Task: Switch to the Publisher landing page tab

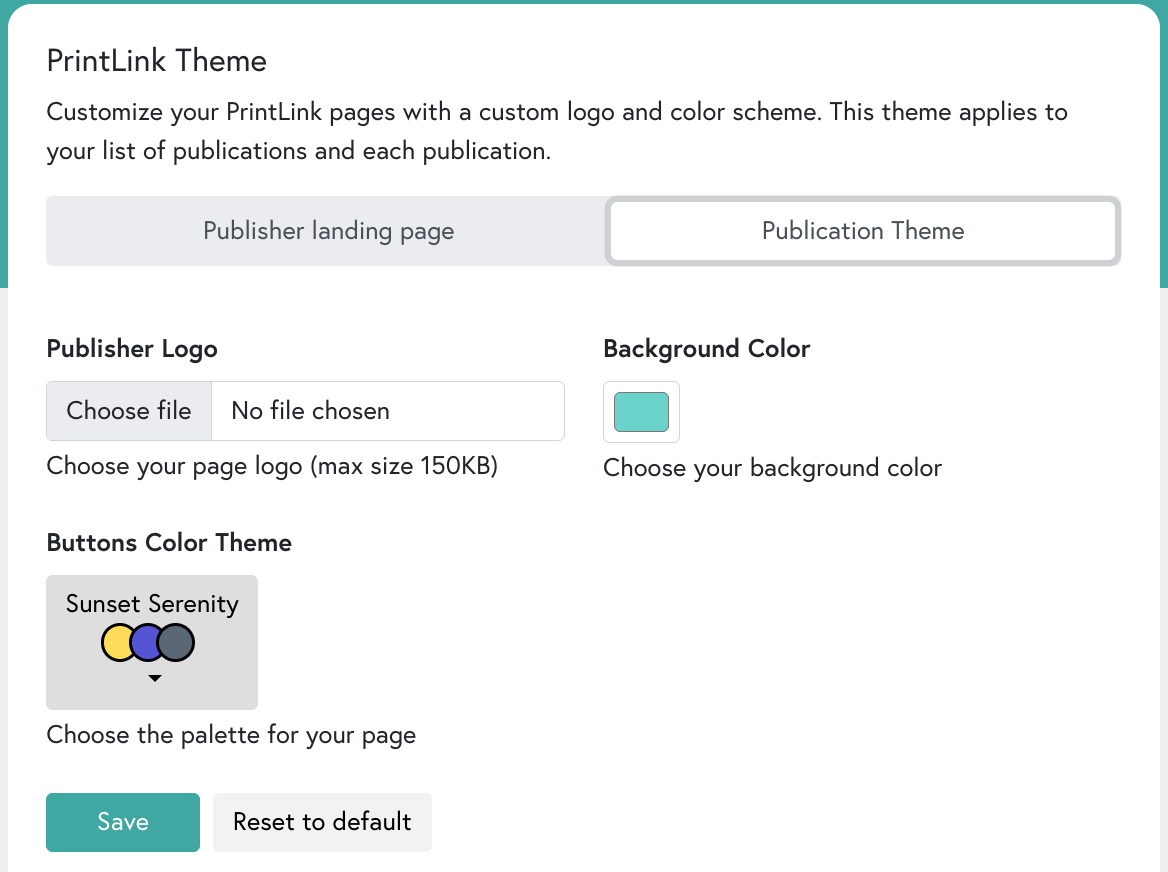Action: point(328,231)
